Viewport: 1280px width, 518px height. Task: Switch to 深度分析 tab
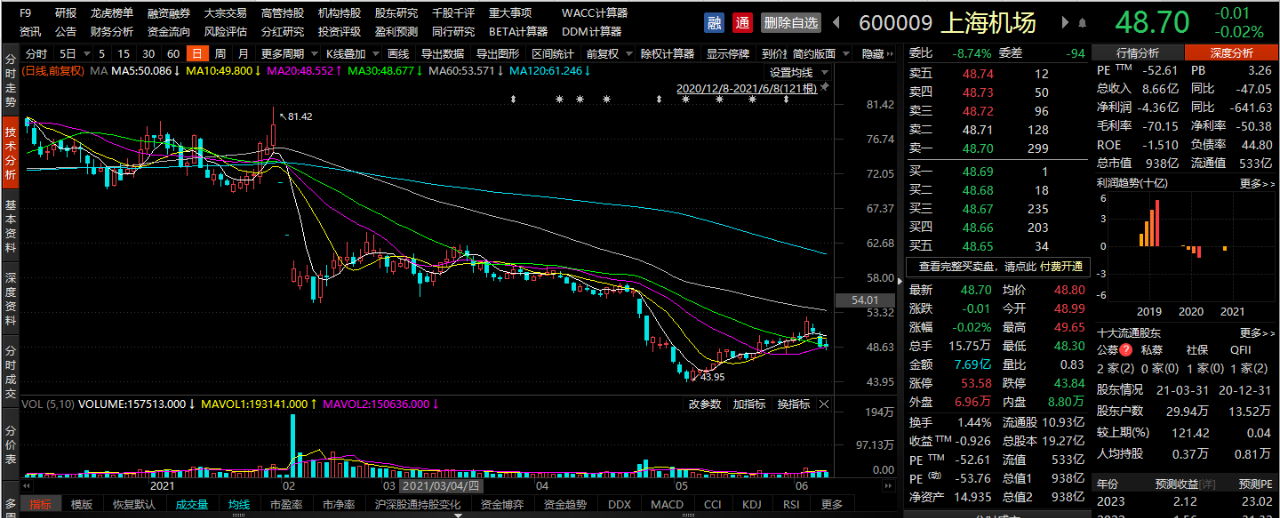(x=1231, y=53)
